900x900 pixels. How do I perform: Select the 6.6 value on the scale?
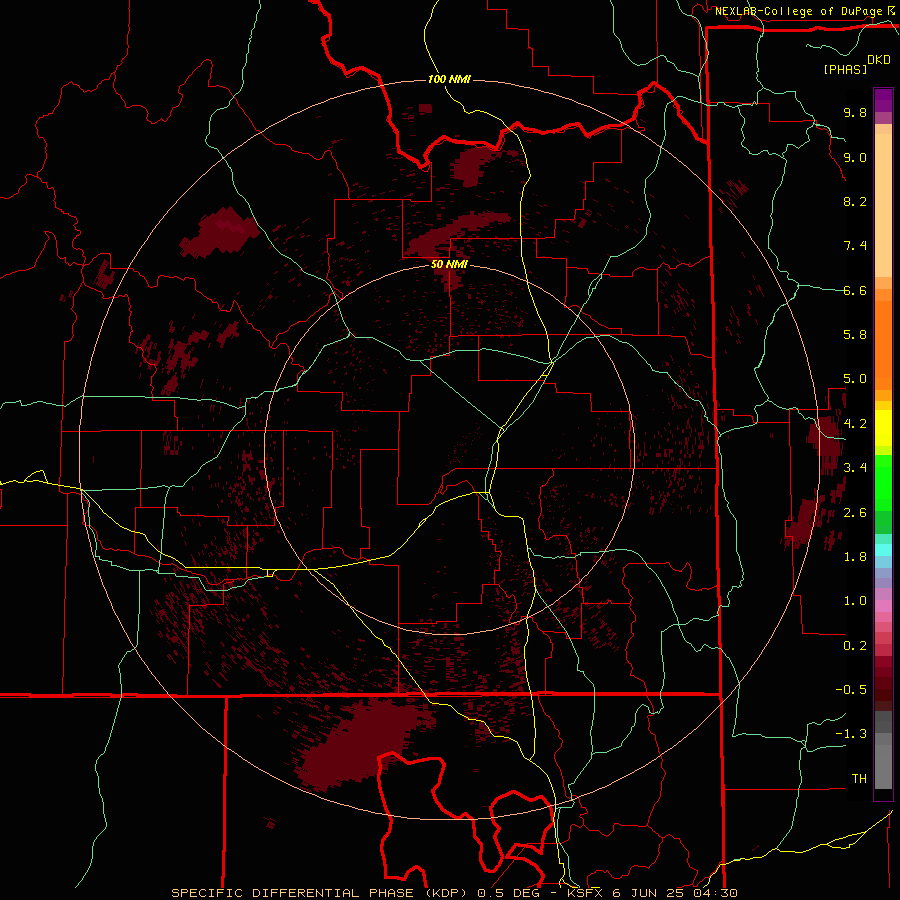pos(855,290)
